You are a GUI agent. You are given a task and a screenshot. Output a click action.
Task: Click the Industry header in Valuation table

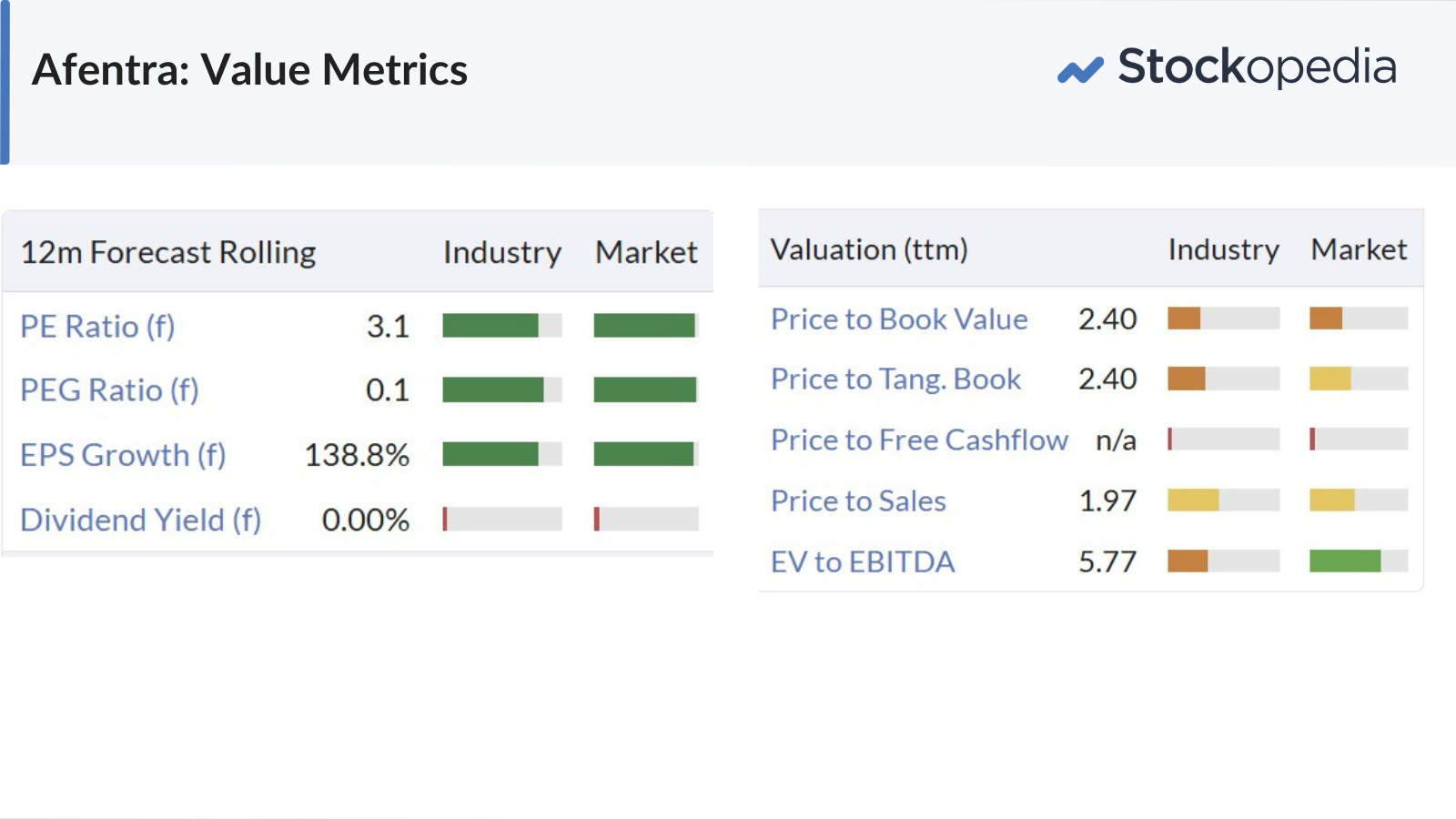pos(1224,249)
